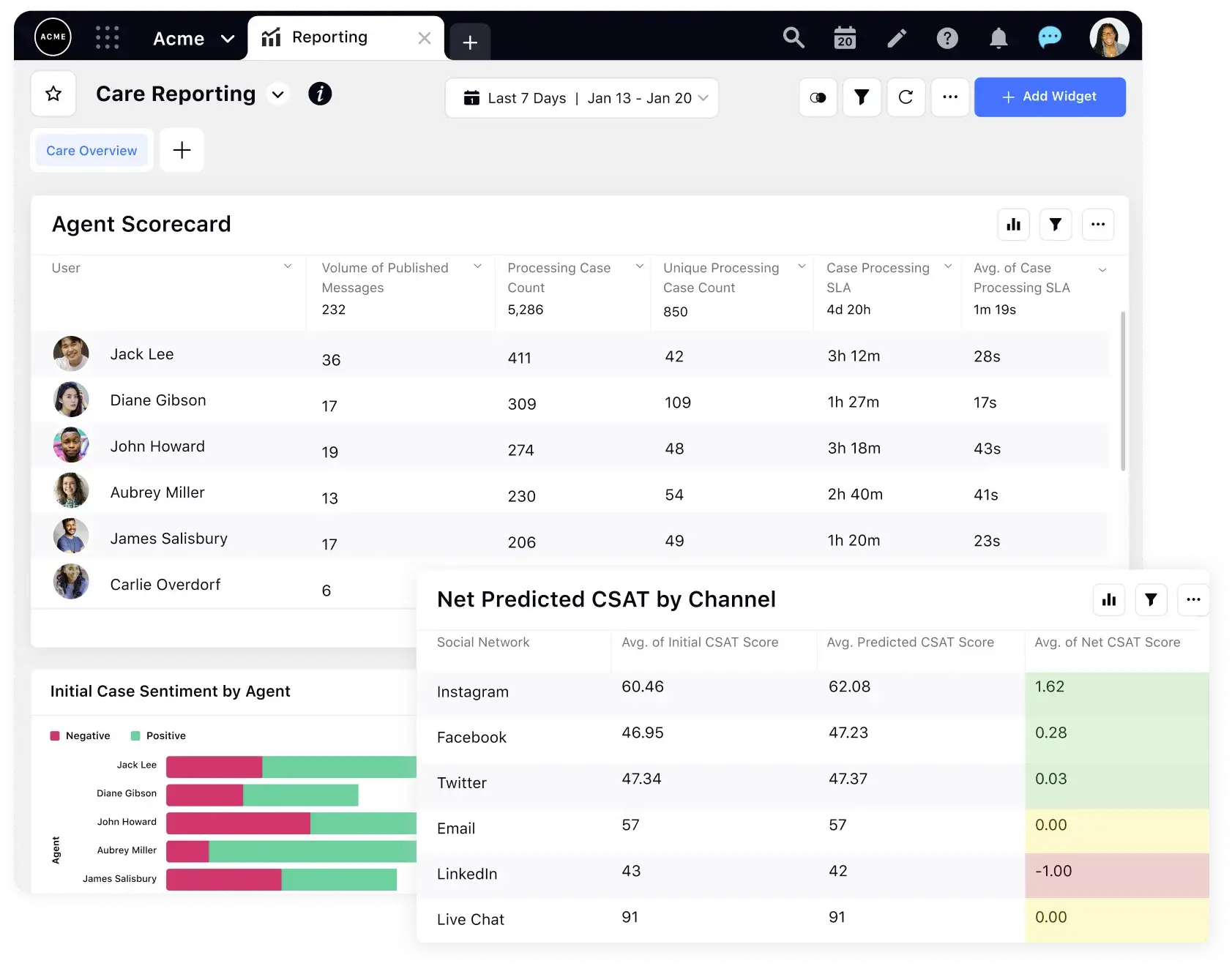Viewport: 1232px width, 966px height.
Task: Open the chart type selector on Agent Scorecard
Action: [1013, 224]
